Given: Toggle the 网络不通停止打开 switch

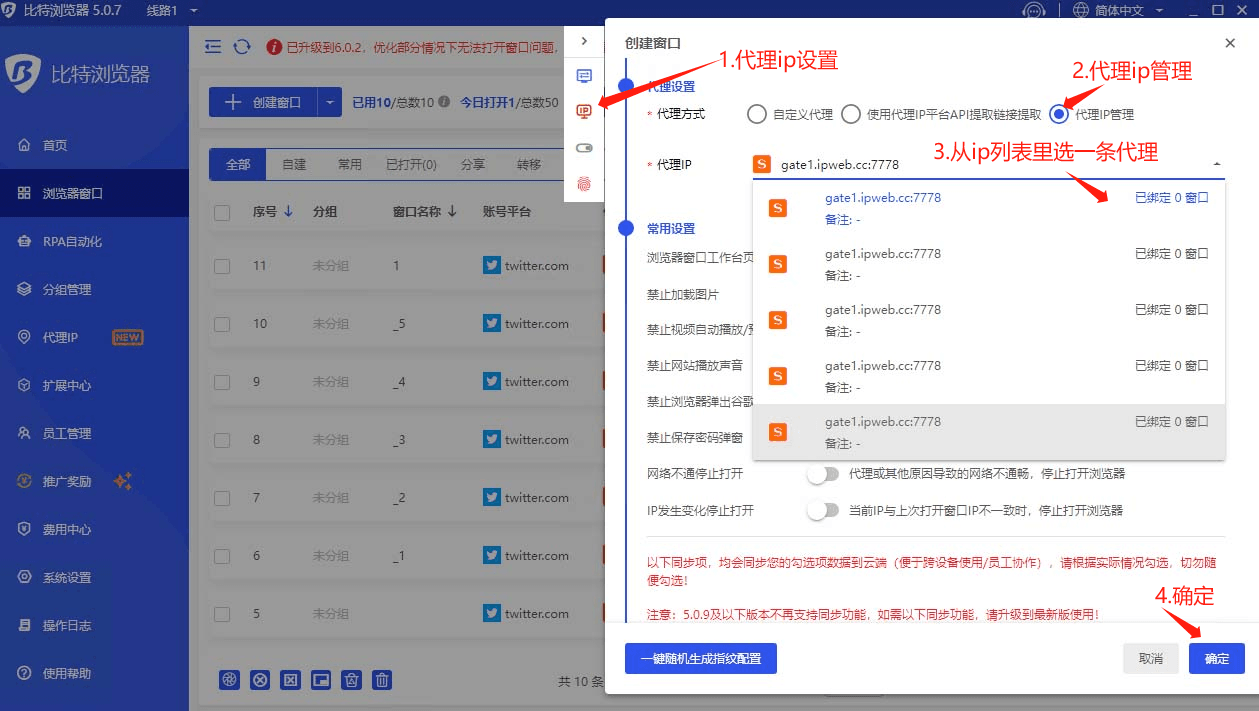Looking at the screenshot, I should pyautogui.click(x=823, y=473).
